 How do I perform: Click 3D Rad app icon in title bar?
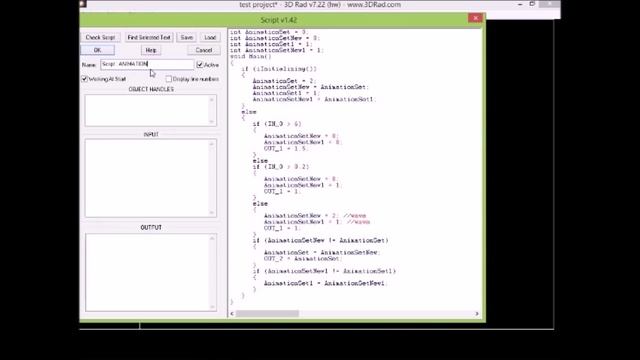pyautogui.click(x=83, y=4)
